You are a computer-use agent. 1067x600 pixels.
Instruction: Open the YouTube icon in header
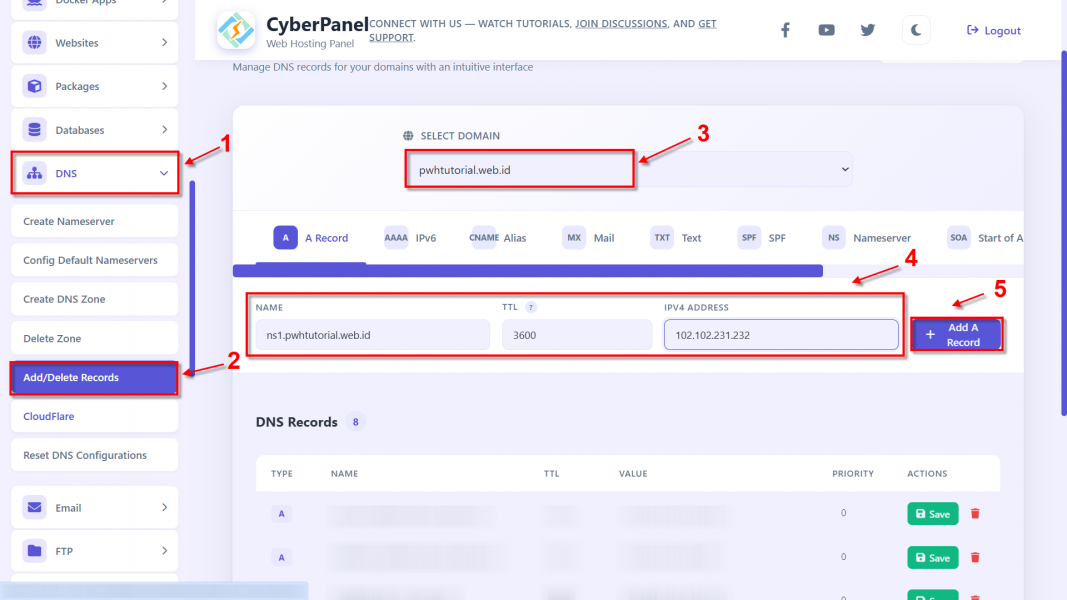coord(826,30)
